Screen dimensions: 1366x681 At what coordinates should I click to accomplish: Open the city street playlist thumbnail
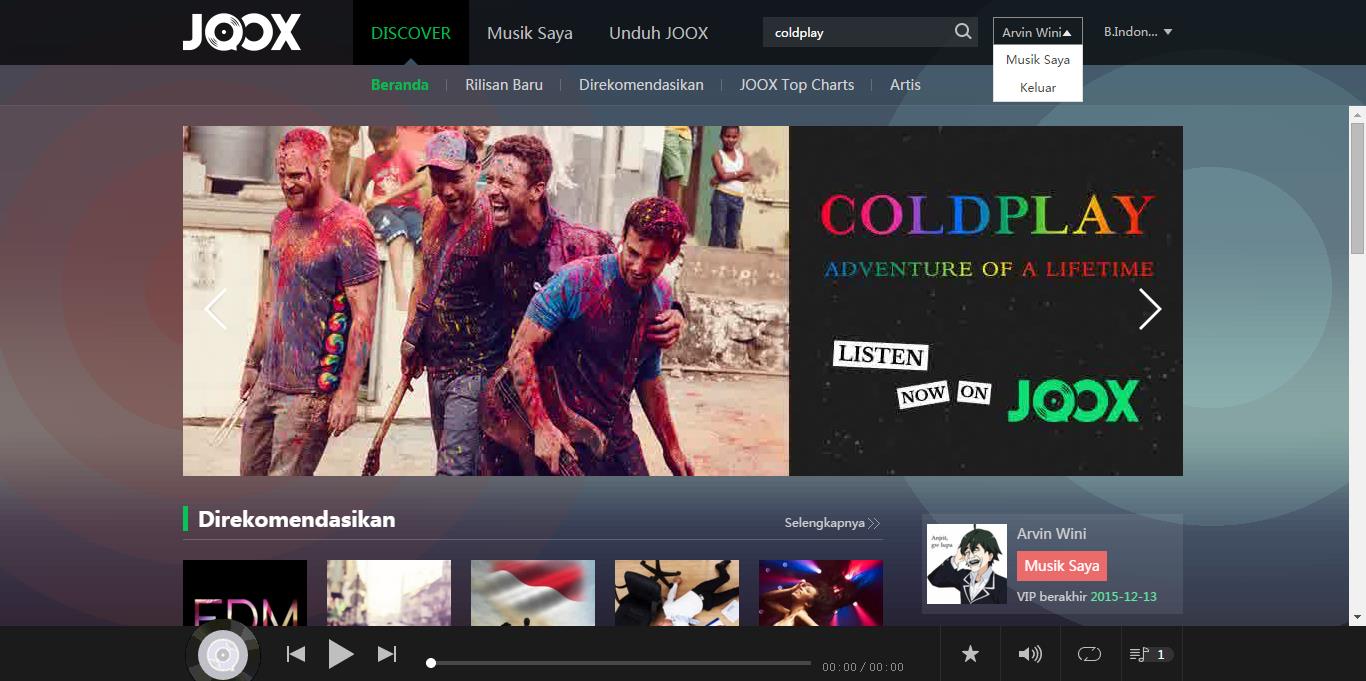(x=389, y=593)
